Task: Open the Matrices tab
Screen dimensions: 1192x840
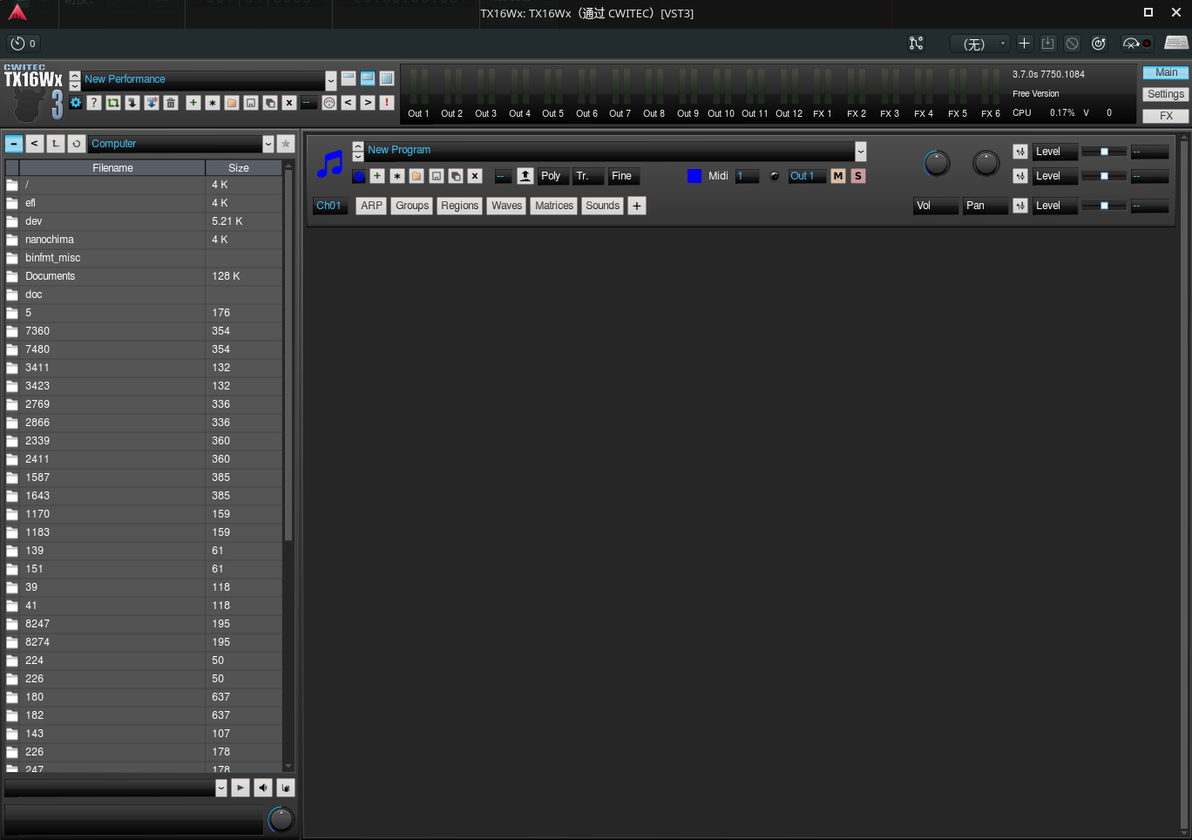Action: pos(554,206)
